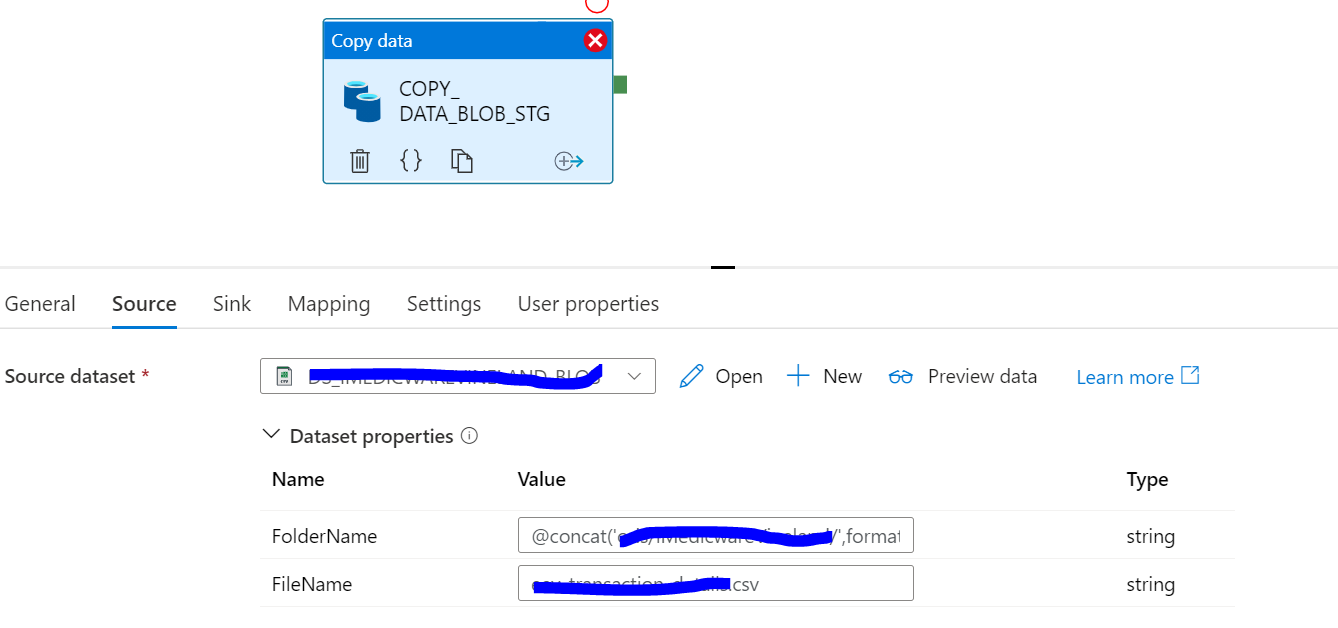The height and width of the screenshot is (628, 1338).
Task: Click the glasses icon for Preview data
Action: coord(901,377)
